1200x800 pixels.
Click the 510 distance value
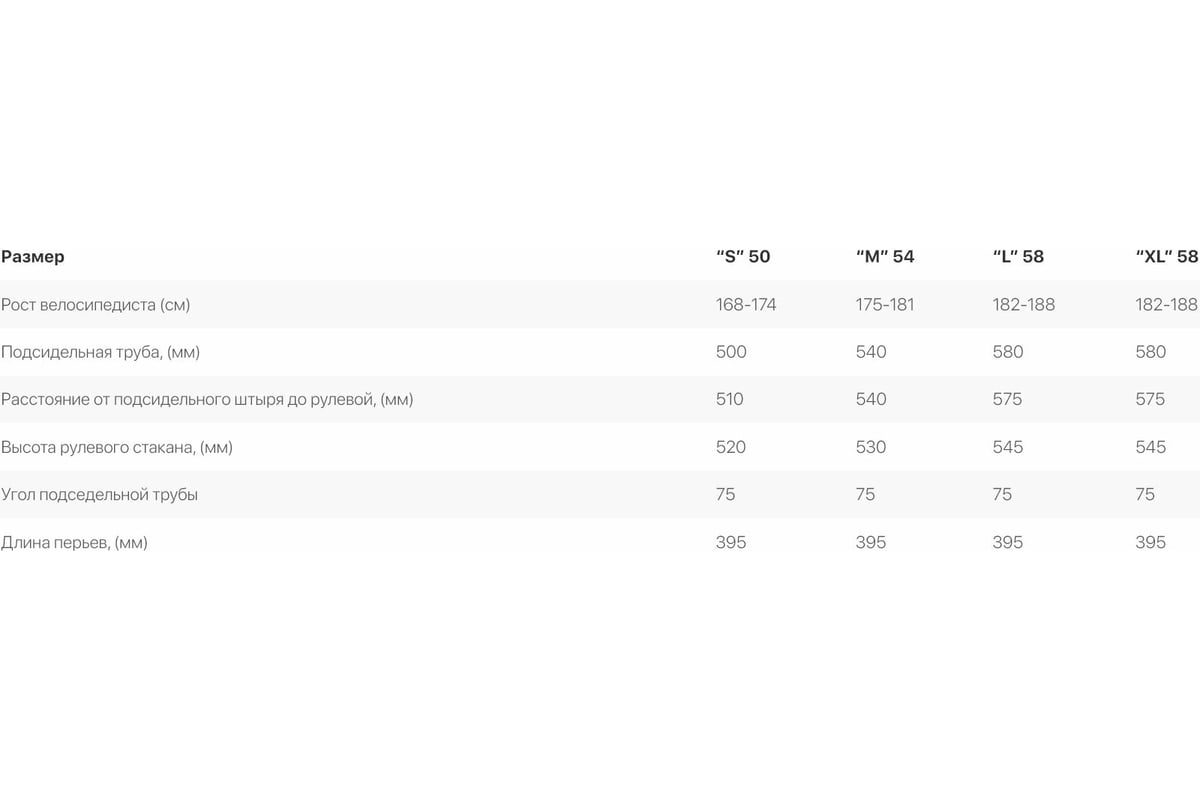pyautogui.click(x=730, y=400)
